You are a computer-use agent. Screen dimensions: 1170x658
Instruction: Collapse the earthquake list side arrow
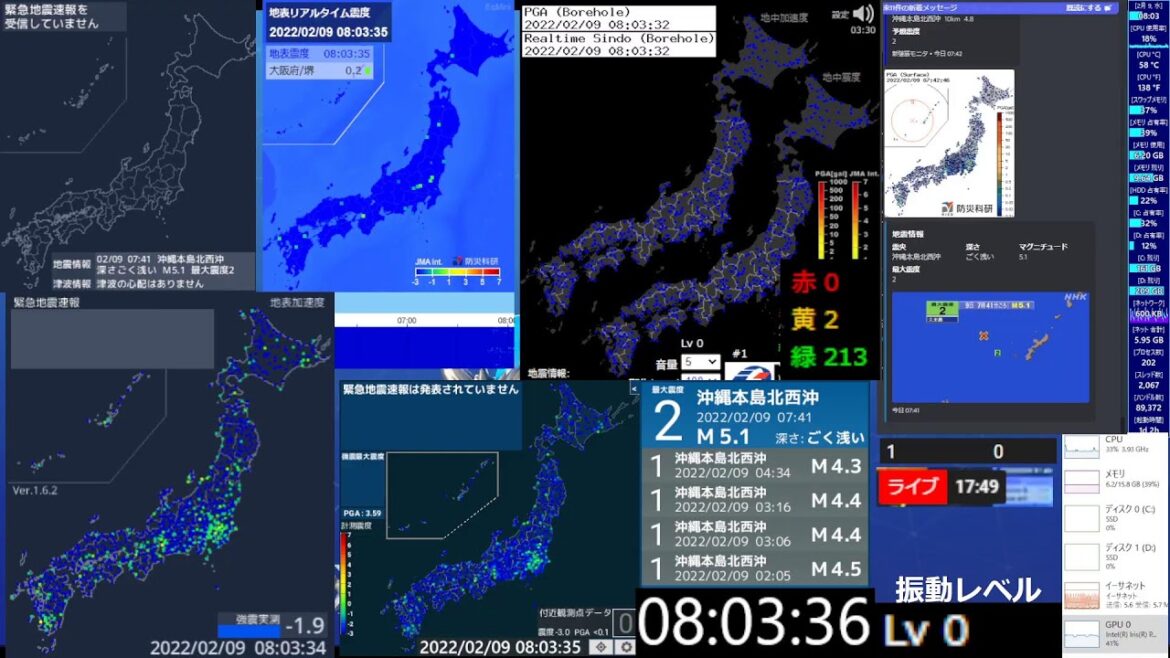click(x=634, y=387)
